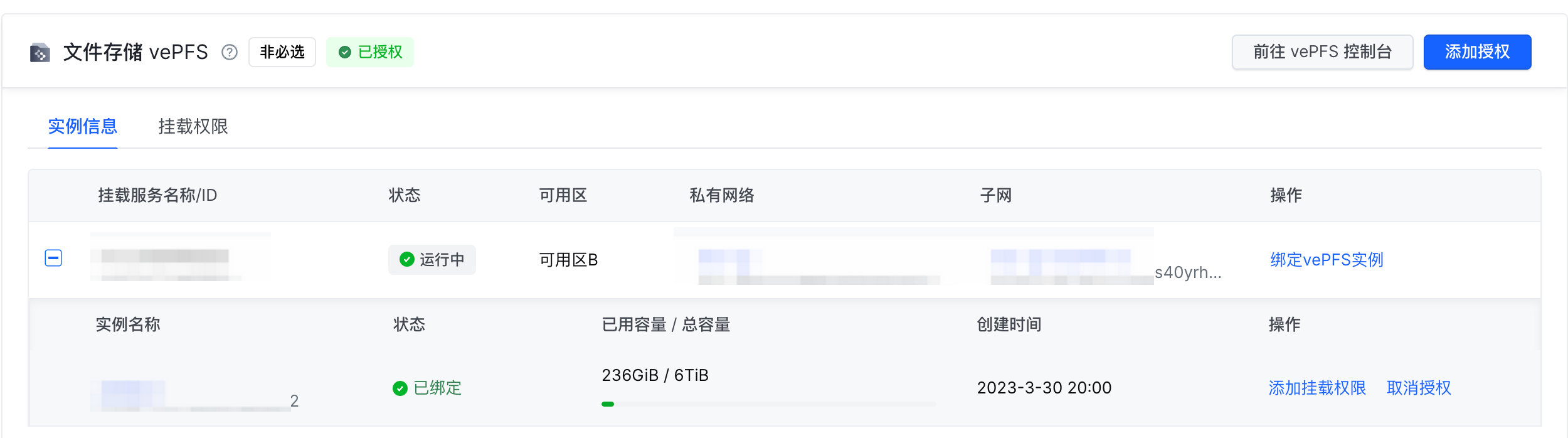Click the 添加挂载权限 link

click(1317, 388)
